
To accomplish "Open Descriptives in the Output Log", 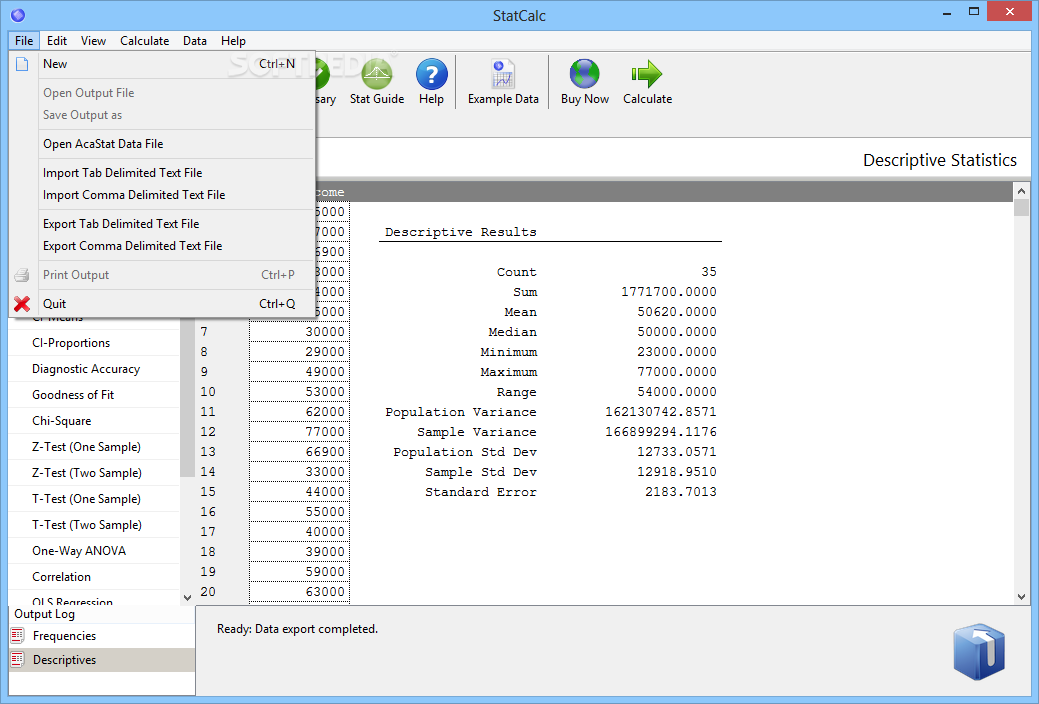I will tap(102, 660).
